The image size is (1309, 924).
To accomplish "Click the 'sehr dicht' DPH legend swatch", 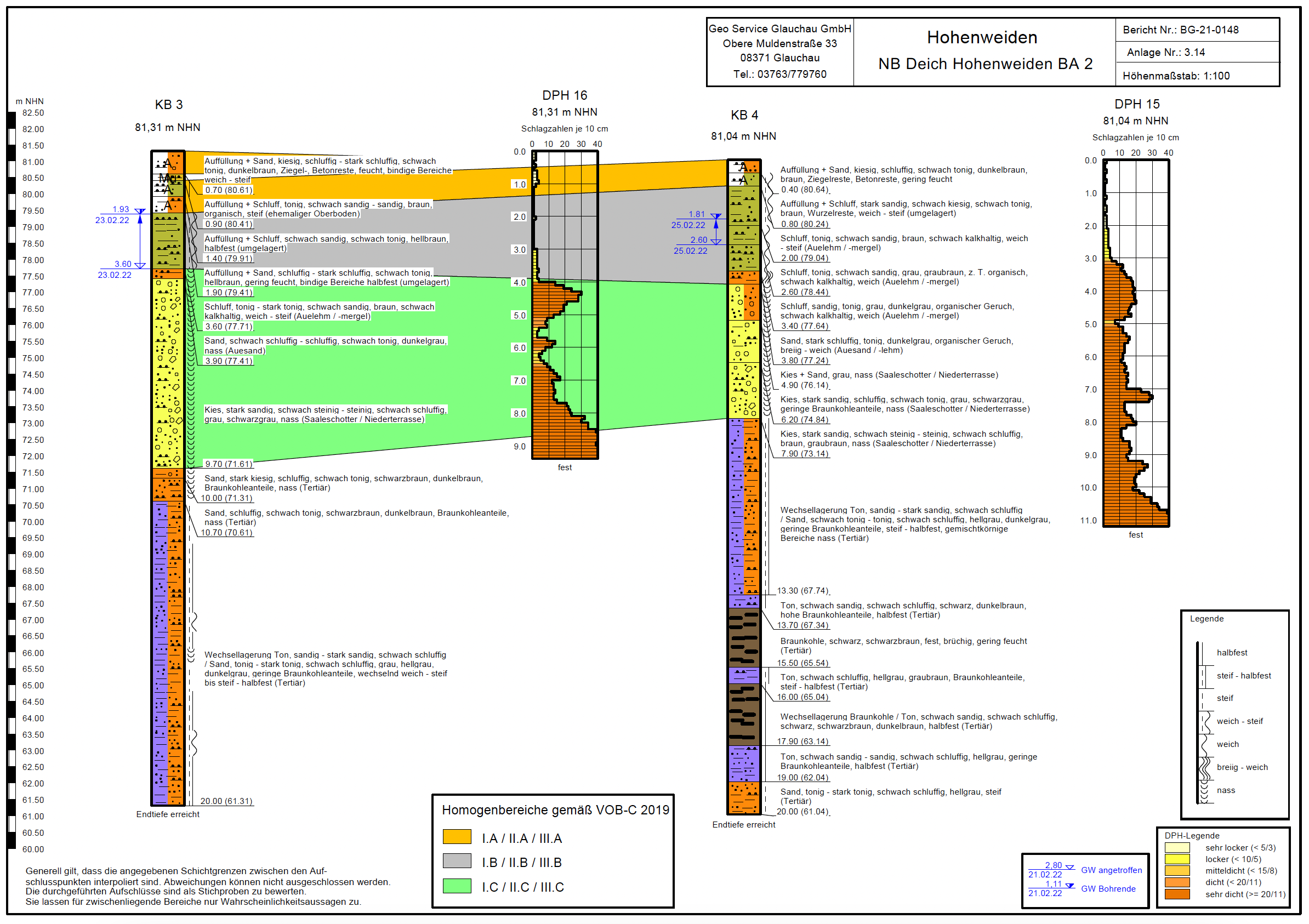I will [1177, 894].
